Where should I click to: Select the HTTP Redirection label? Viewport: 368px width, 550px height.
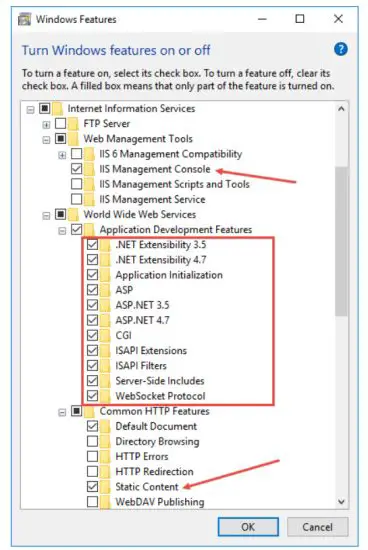click(154, 472)
